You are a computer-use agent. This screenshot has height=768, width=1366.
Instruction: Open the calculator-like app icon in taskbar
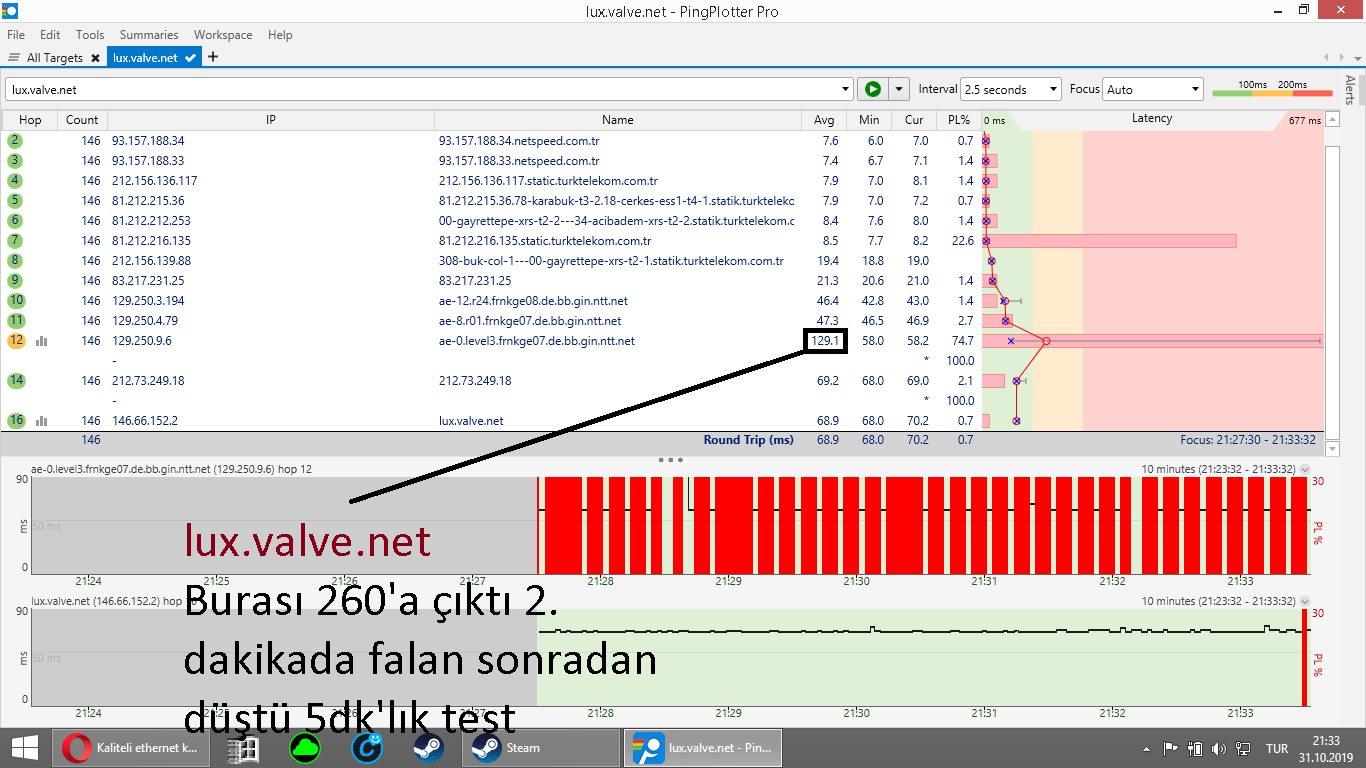click(x=242, y=747)
